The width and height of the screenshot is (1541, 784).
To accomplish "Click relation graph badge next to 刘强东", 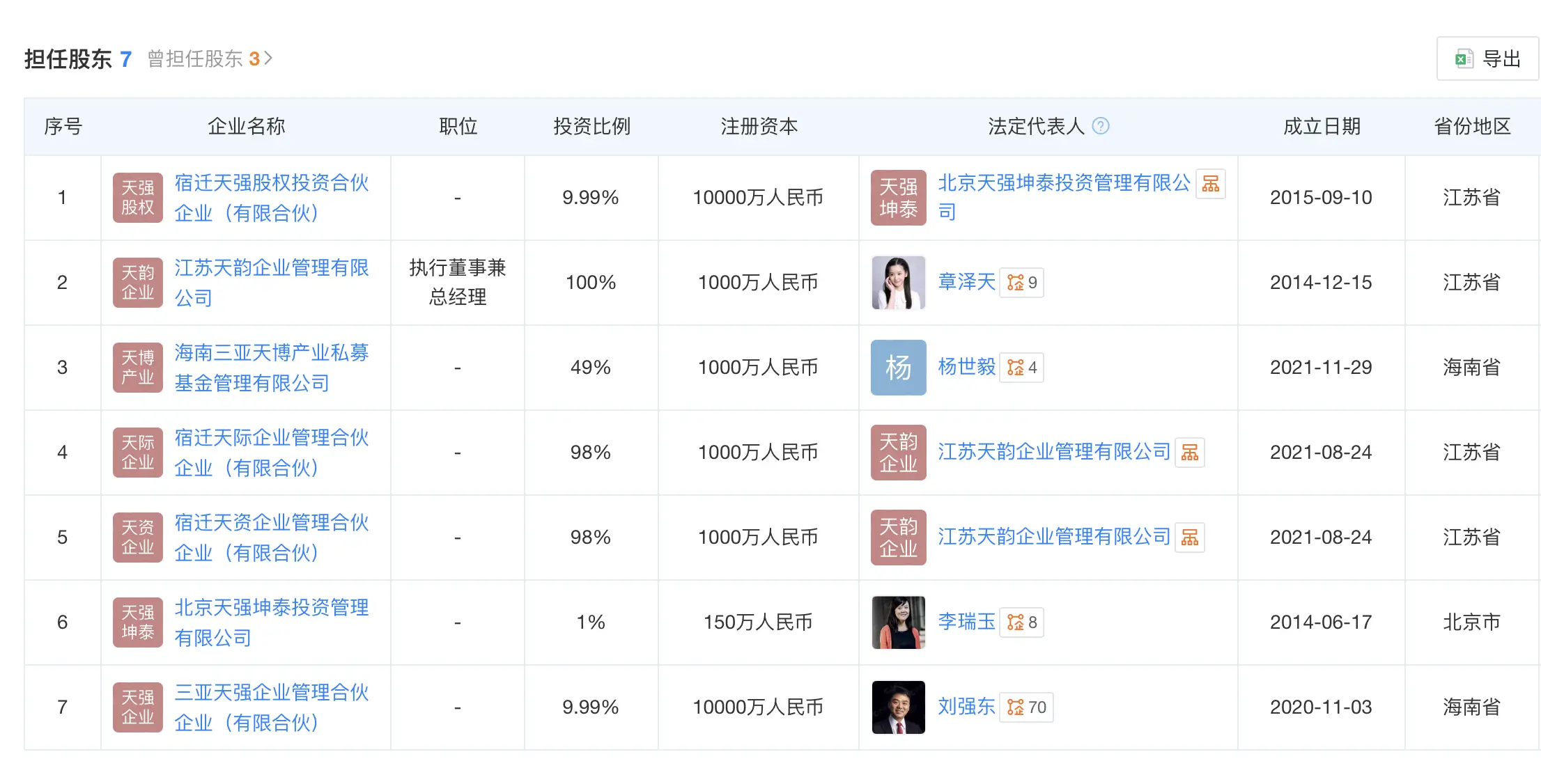I will click(x=1026, y=707).
